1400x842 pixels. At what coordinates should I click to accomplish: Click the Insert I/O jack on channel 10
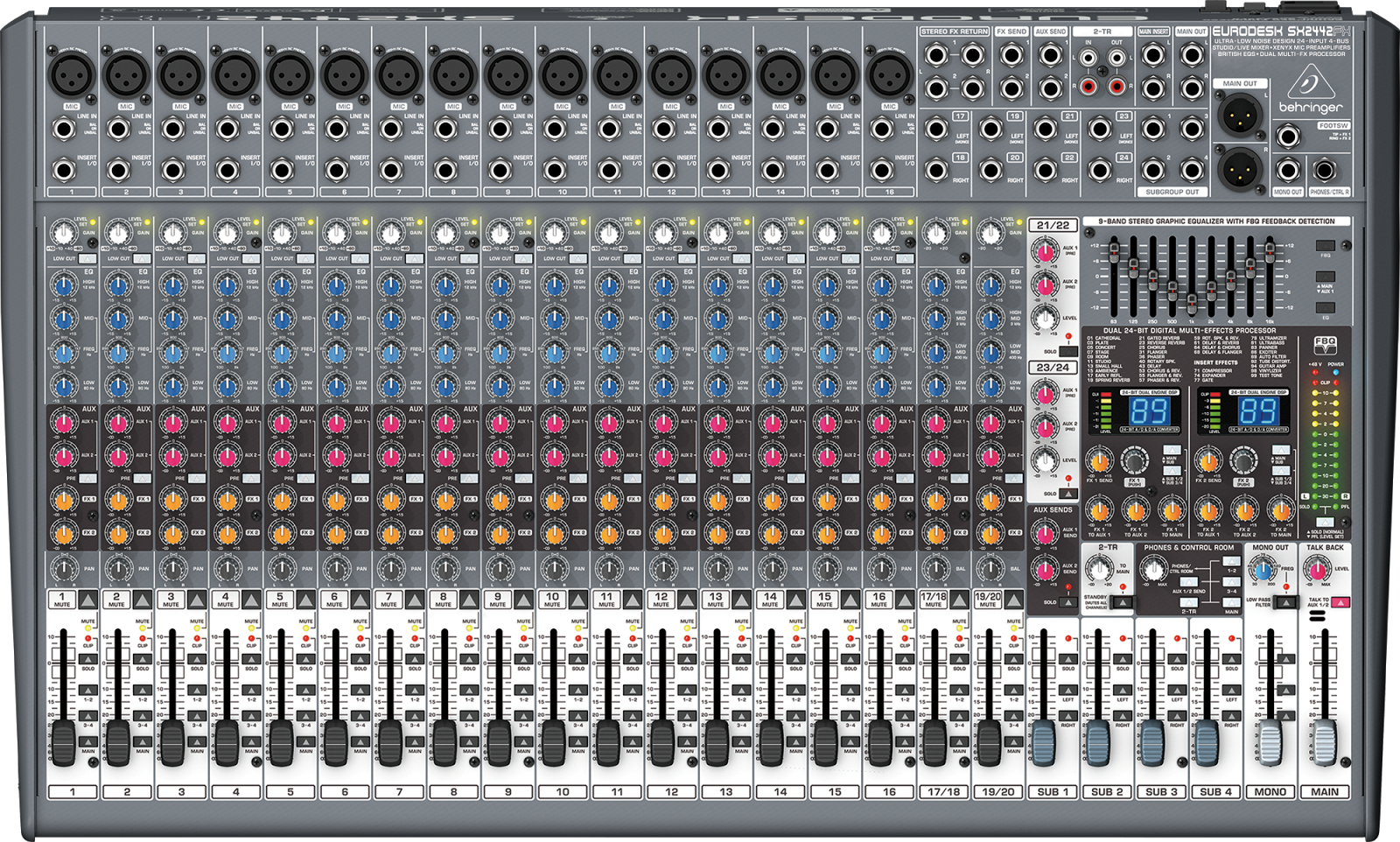point(555,170)
